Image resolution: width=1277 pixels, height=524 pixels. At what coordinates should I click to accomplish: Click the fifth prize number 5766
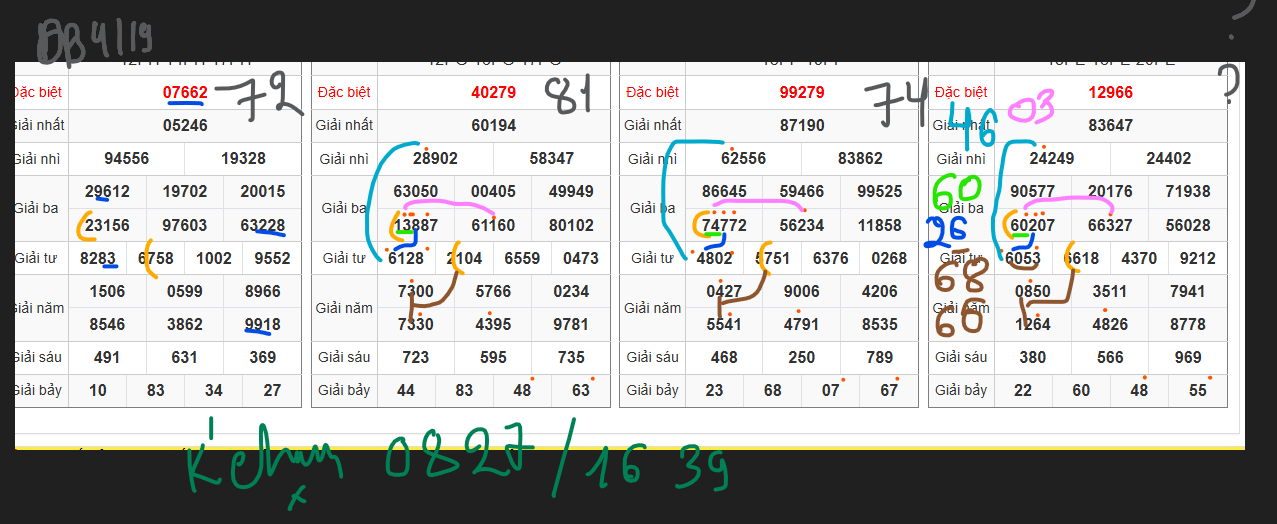click(x=493, y=292)
